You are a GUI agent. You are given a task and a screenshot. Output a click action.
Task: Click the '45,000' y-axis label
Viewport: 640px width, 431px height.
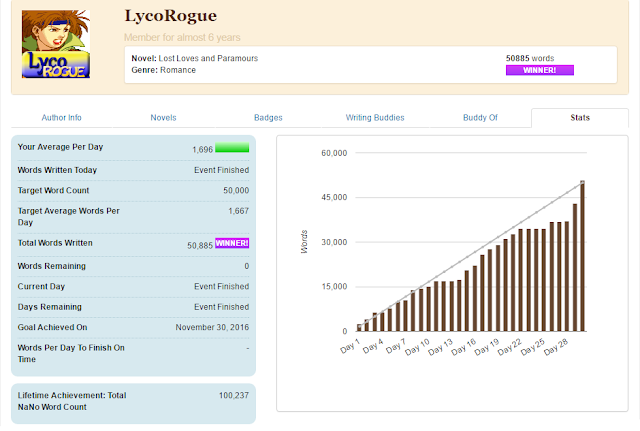tap(334, 198)
